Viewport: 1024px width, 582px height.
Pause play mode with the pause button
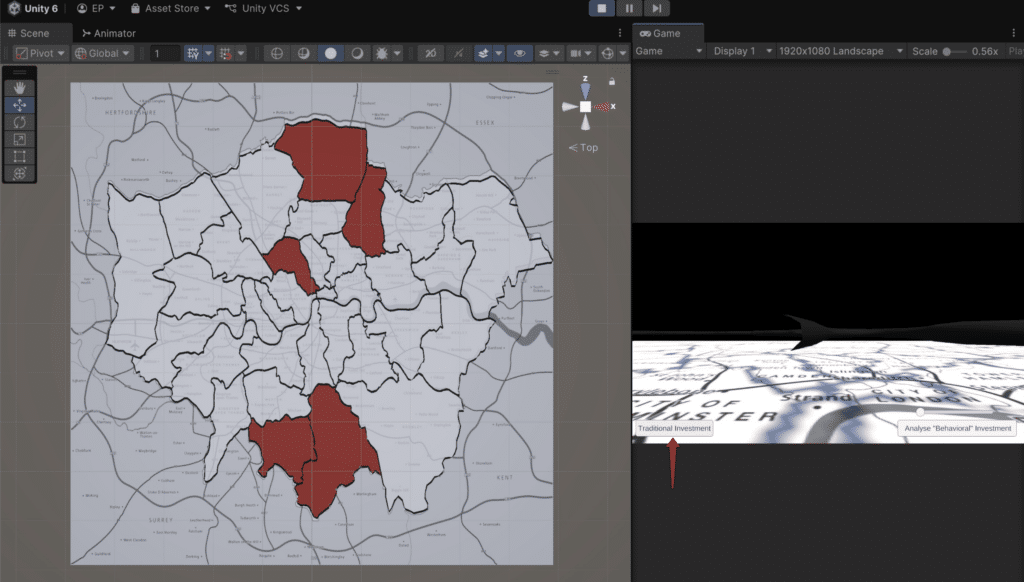click(629, 8)
